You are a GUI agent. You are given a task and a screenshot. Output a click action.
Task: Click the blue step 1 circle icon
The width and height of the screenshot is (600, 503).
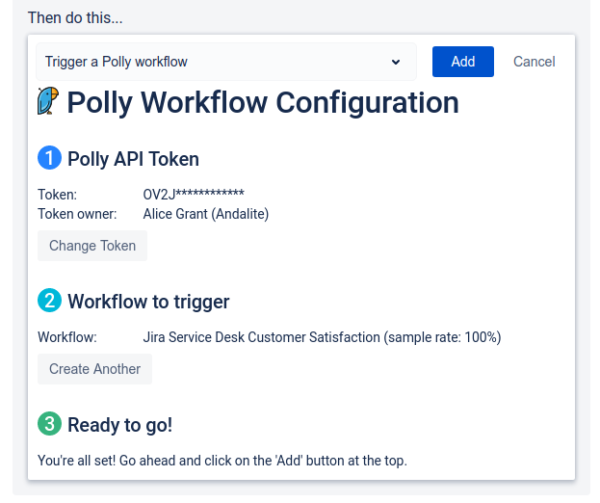tap(49, 158)
